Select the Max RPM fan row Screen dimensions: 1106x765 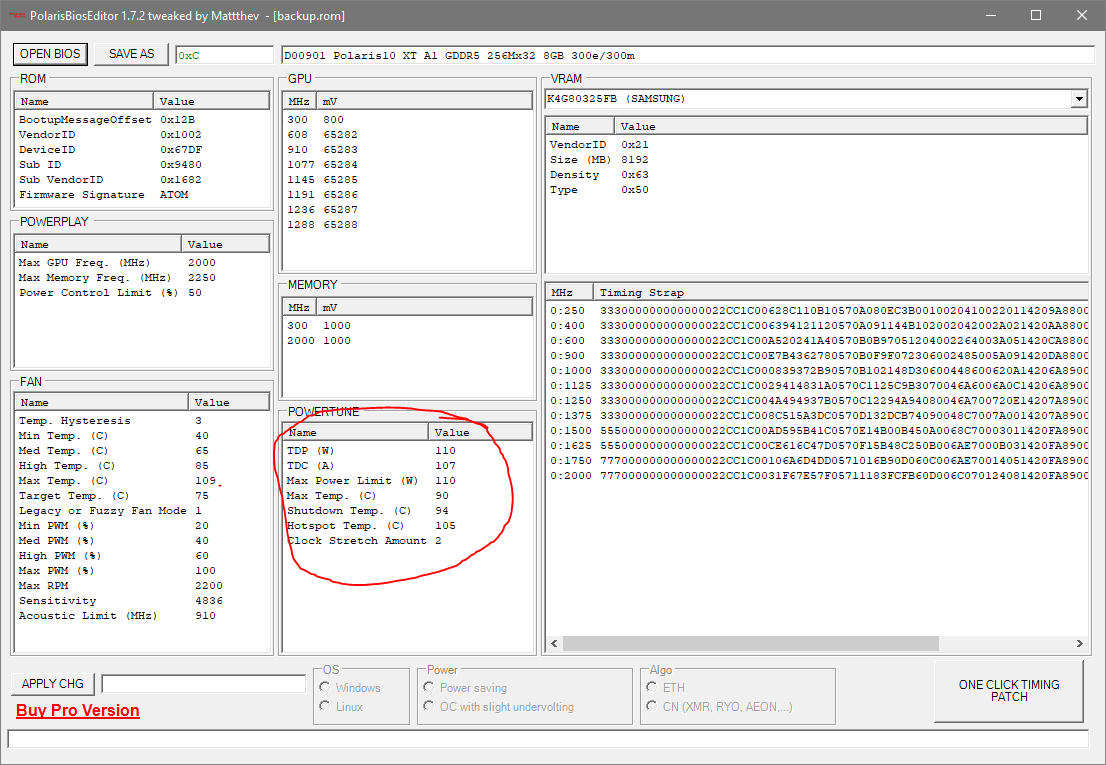tap(142, 586)
